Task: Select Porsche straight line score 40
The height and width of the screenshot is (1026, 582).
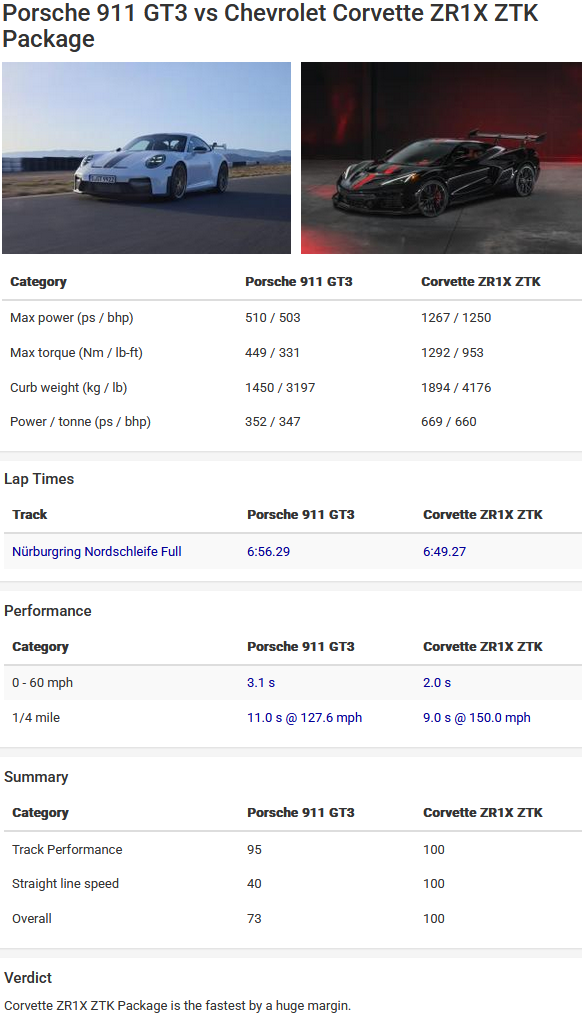Action: coord(254,884)
